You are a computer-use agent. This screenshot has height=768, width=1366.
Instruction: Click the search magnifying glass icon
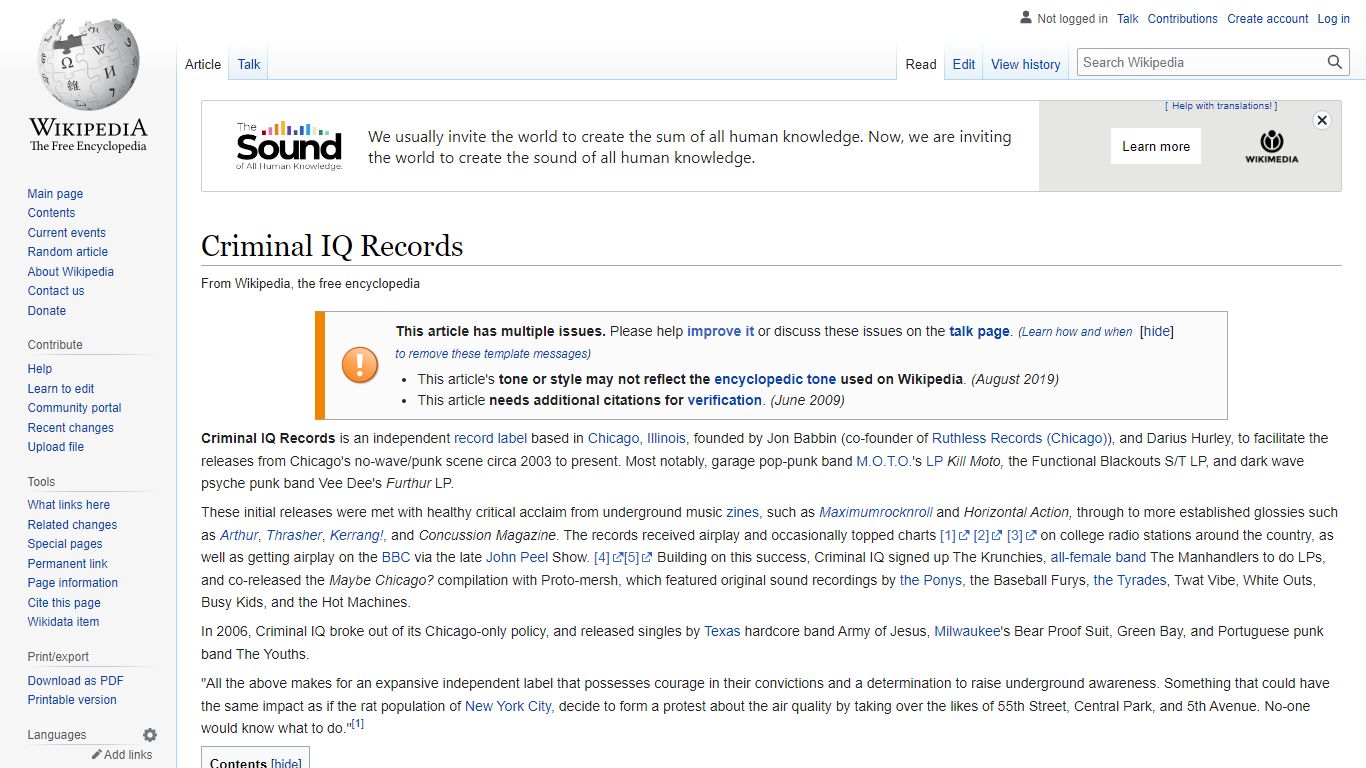pyautogui.click(x=1334, y=62)
